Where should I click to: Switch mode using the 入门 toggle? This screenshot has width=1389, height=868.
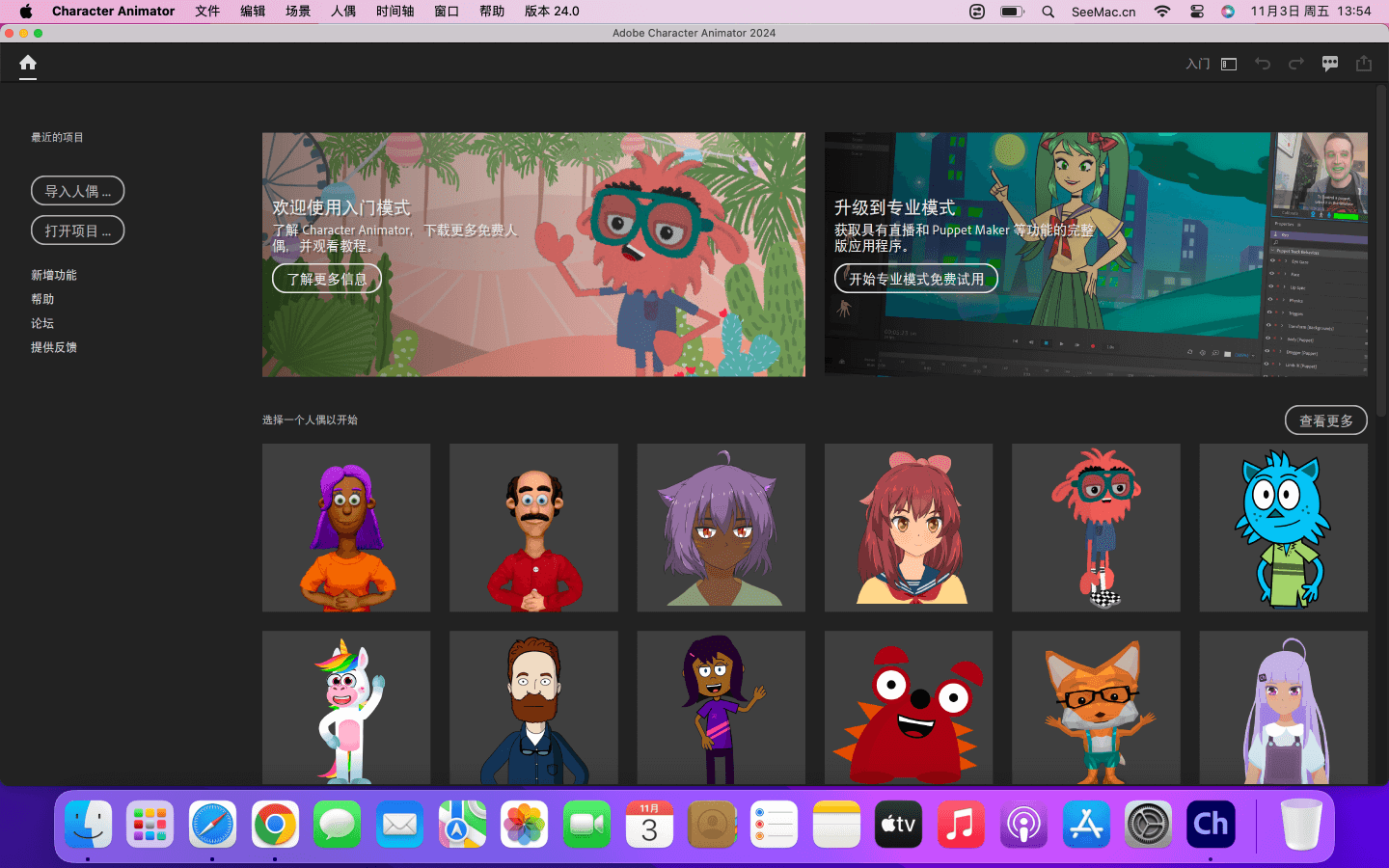(1197, 65)
